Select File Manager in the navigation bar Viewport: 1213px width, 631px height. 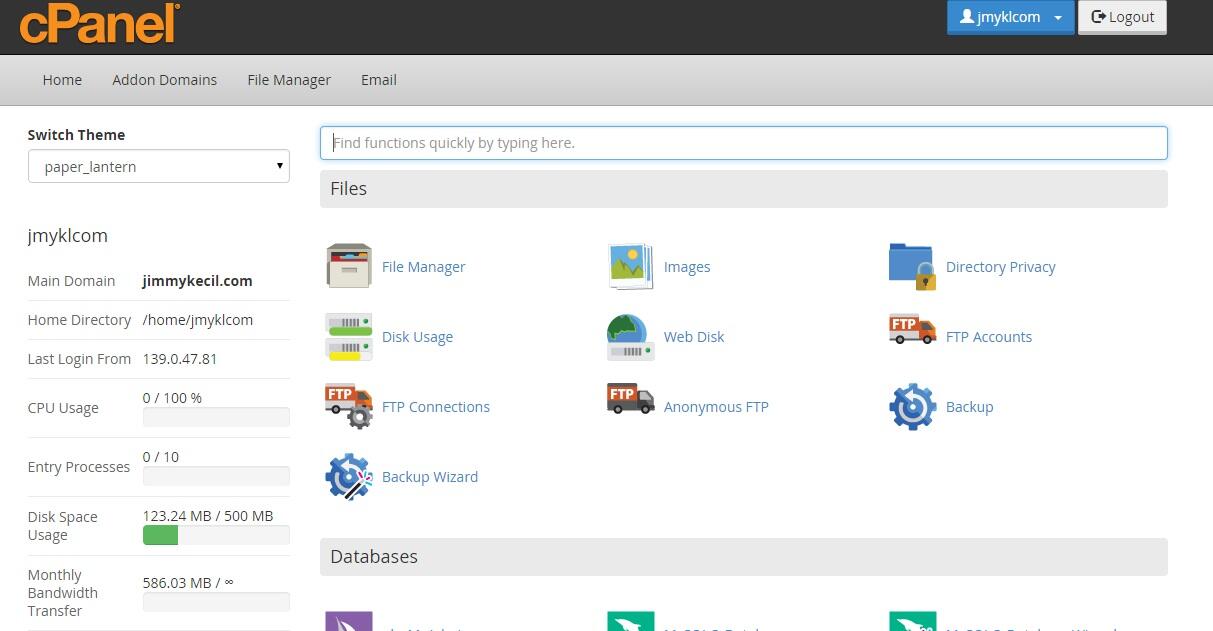tap(289, 80)
